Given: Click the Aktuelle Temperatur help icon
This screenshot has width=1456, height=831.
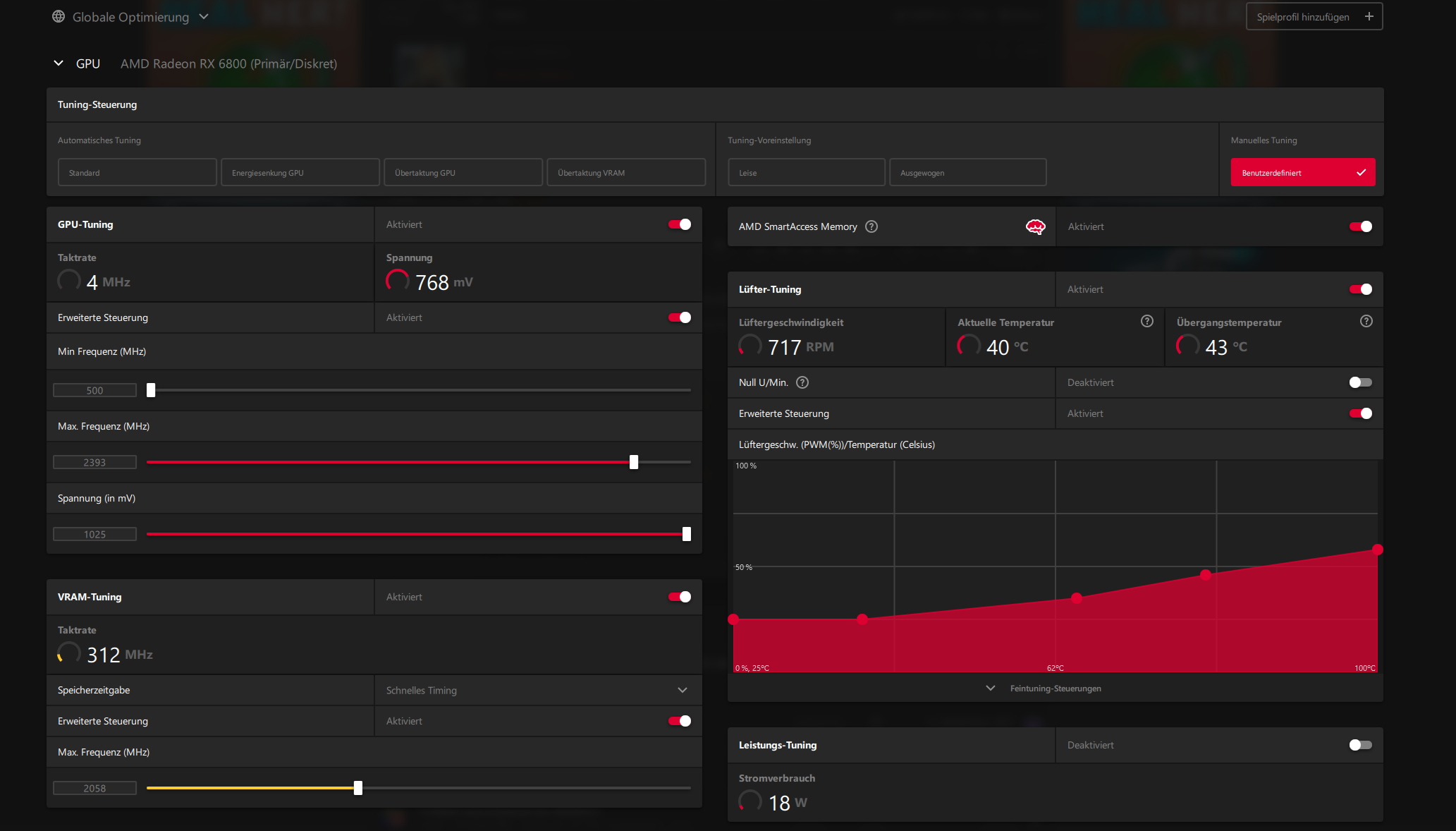Looking at the screenshot, I should 1147,321.
